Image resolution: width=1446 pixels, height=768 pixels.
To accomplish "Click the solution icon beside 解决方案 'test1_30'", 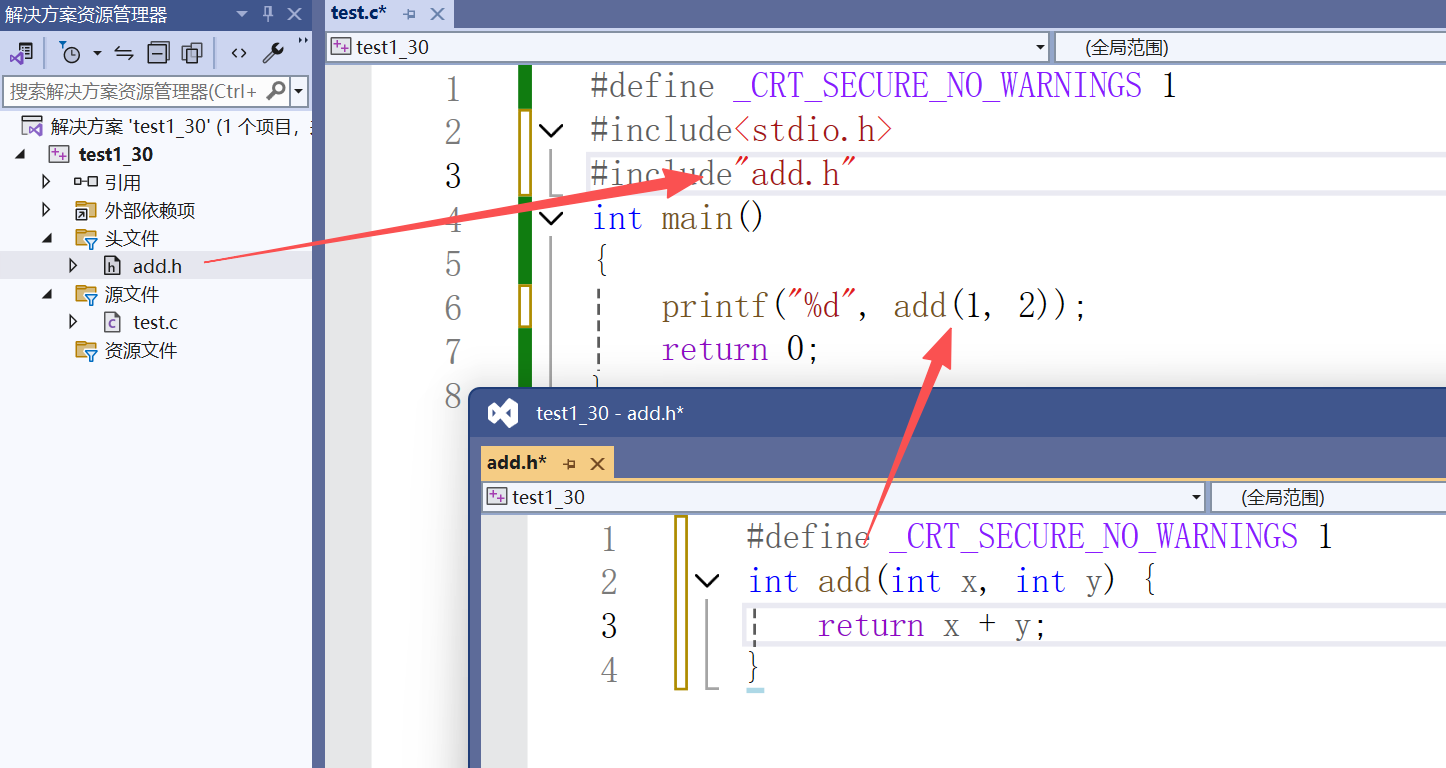I will 32,126.
